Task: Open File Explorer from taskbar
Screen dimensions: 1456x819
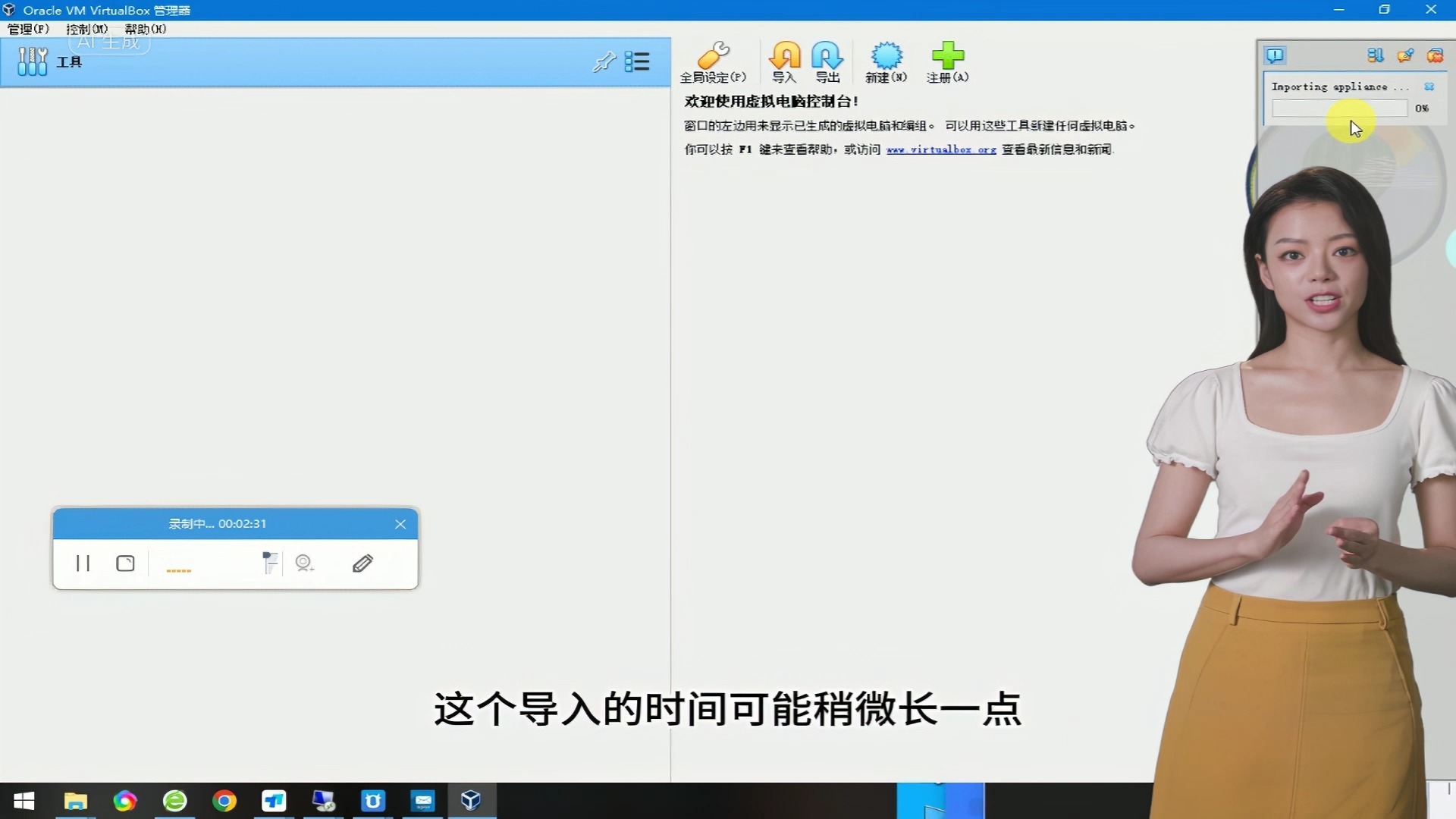Action: click(x=76, y=801)
